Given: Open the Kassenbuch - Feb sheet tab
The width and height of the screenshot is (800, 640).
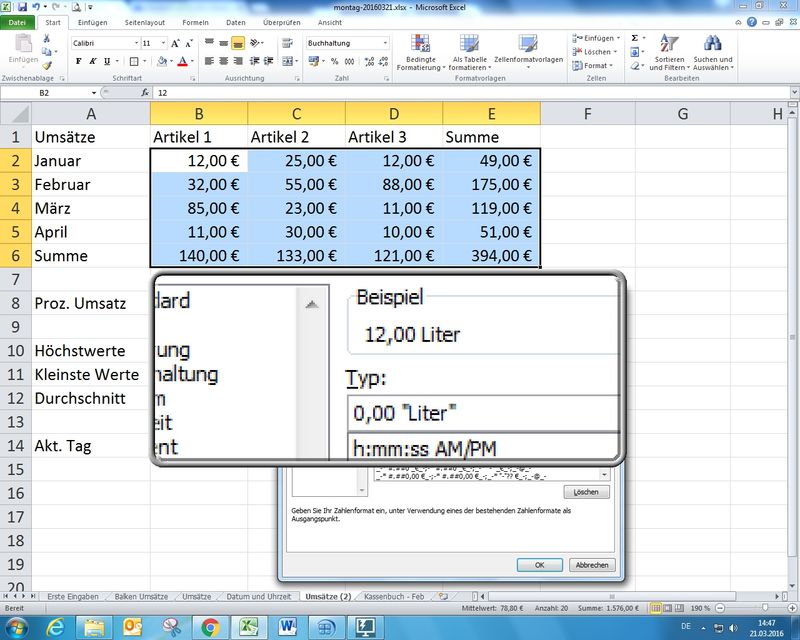Looking at the screenshot, I should coord(394,596).
